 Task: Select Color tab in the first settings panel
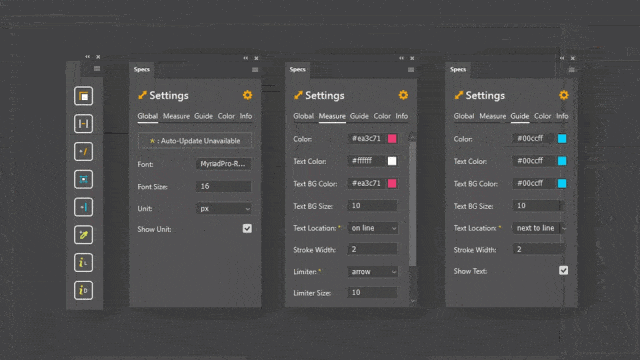point(226,116)
